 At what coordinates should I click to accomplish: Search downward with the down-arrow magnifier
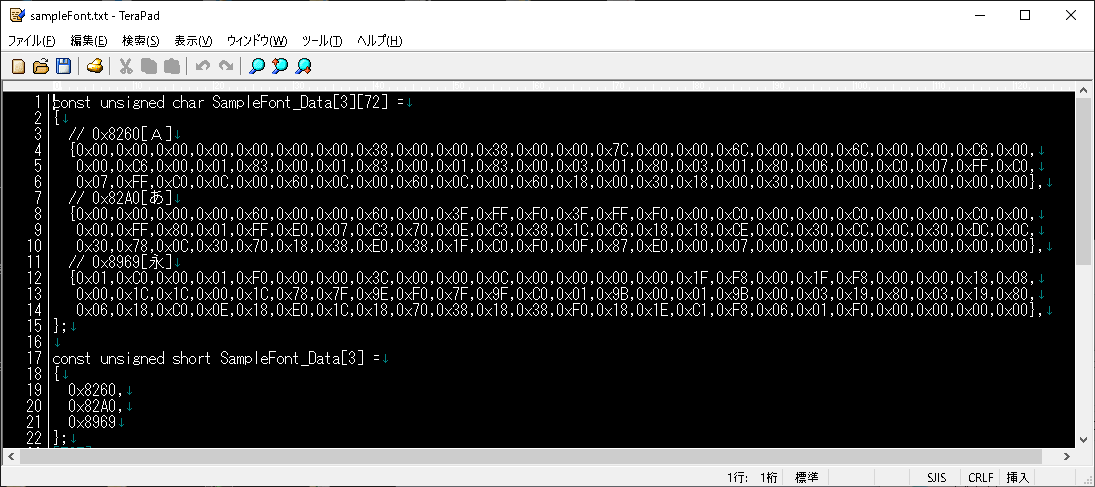(303, 66)
